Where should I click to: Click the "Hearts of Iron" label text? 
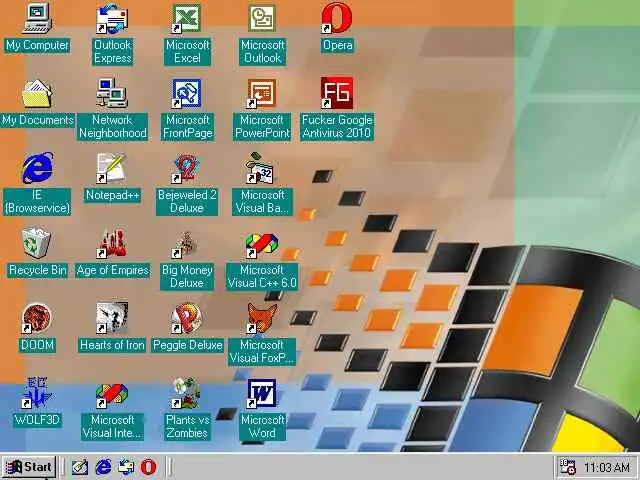112,345
